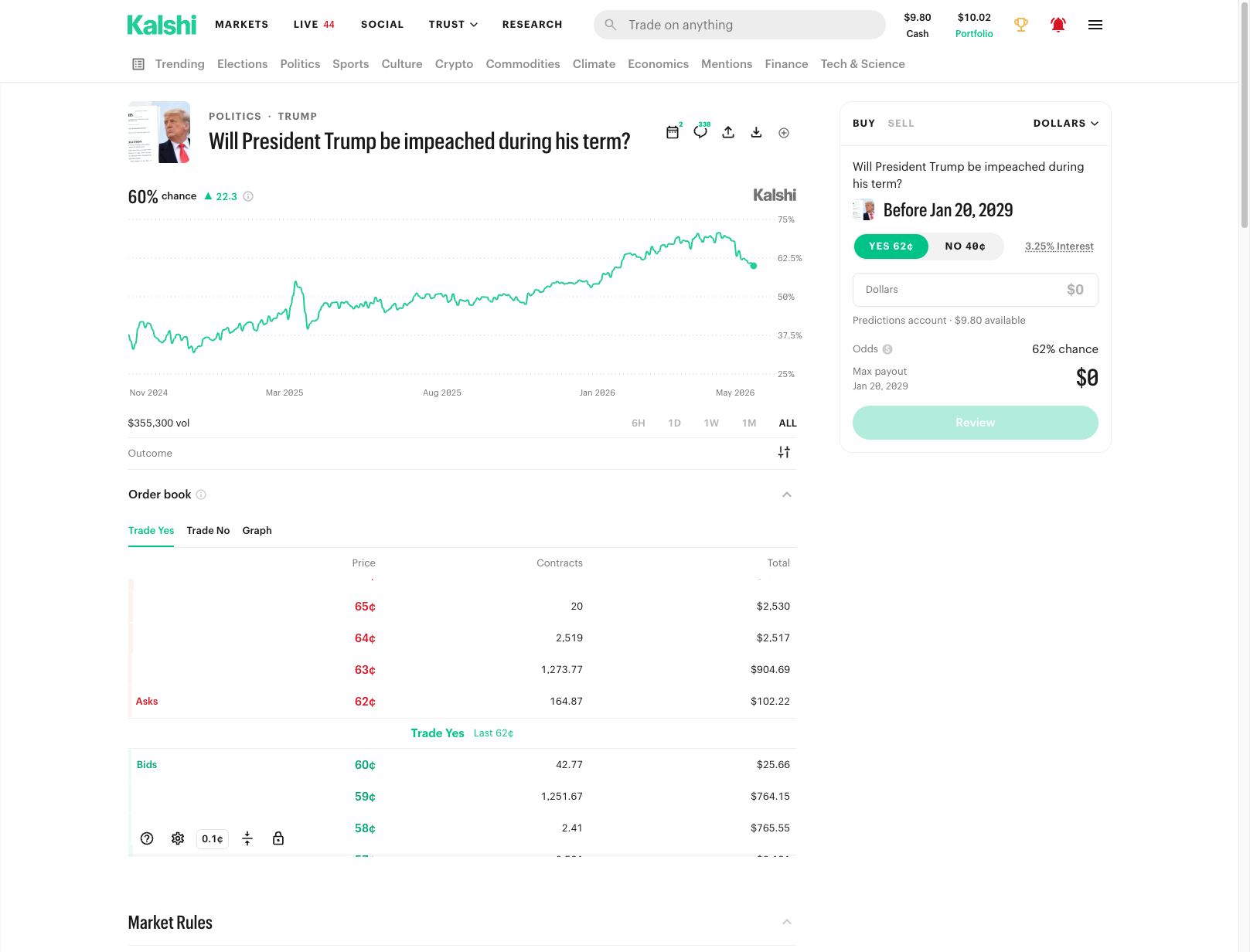Open the outcome sort icon
Screen dimensions: 1250x952
pyautogui.click(x=784, y=452)
